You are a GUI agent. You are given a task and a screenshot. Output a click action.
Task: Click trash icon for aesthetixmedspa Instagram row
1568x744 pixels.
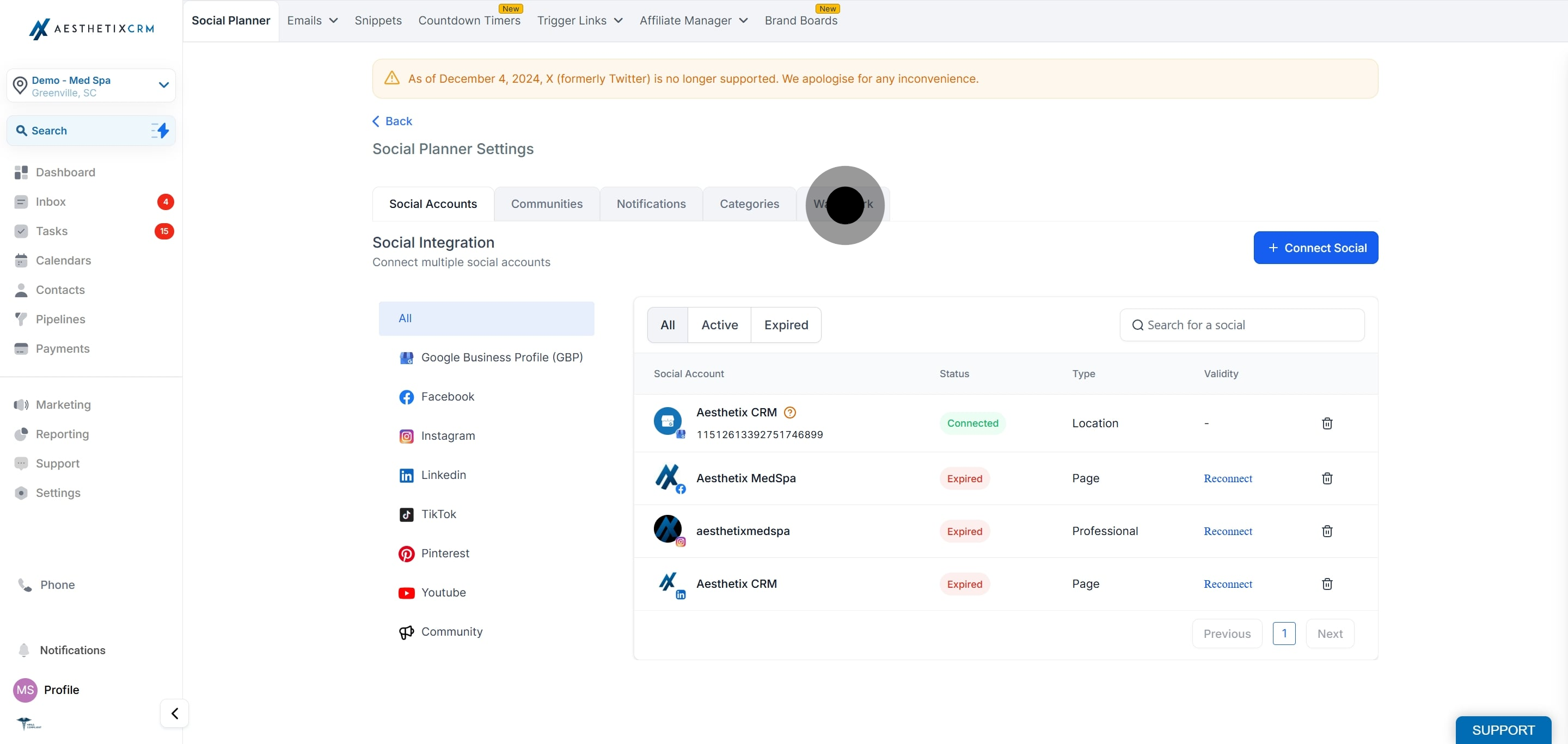coord(1327,531)
